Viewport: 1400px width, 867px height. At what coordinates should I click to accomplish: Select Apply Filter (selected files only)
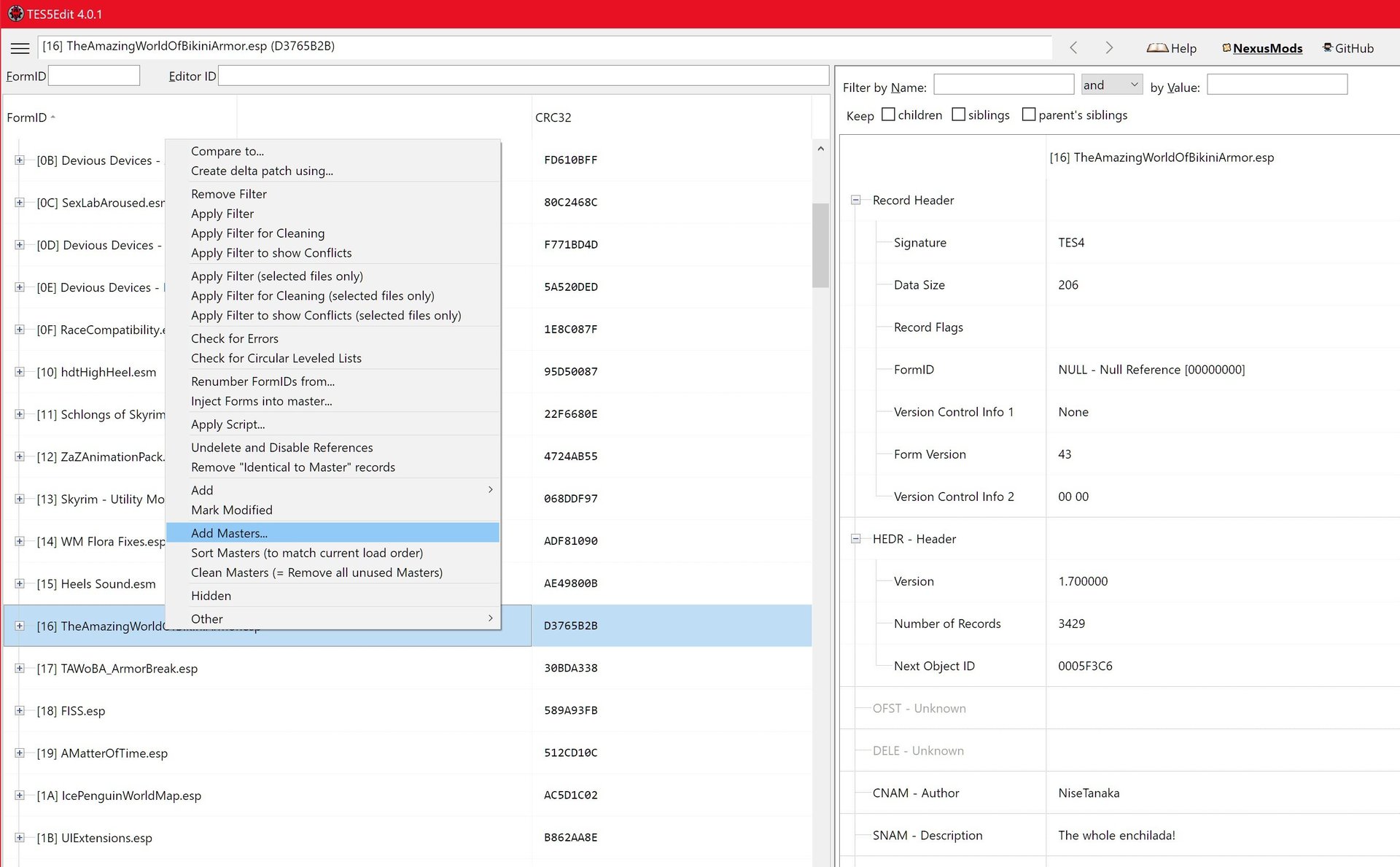click(332, 276)
